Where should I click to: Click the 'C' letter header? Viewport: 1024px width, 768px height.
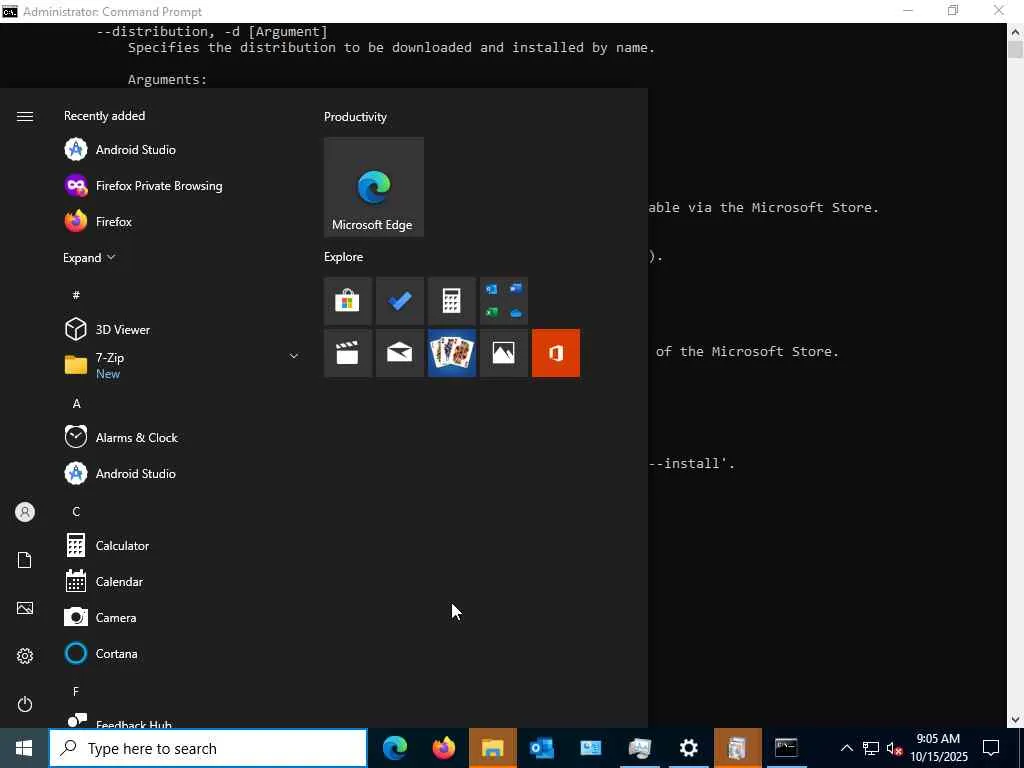(x=76, y=511)
